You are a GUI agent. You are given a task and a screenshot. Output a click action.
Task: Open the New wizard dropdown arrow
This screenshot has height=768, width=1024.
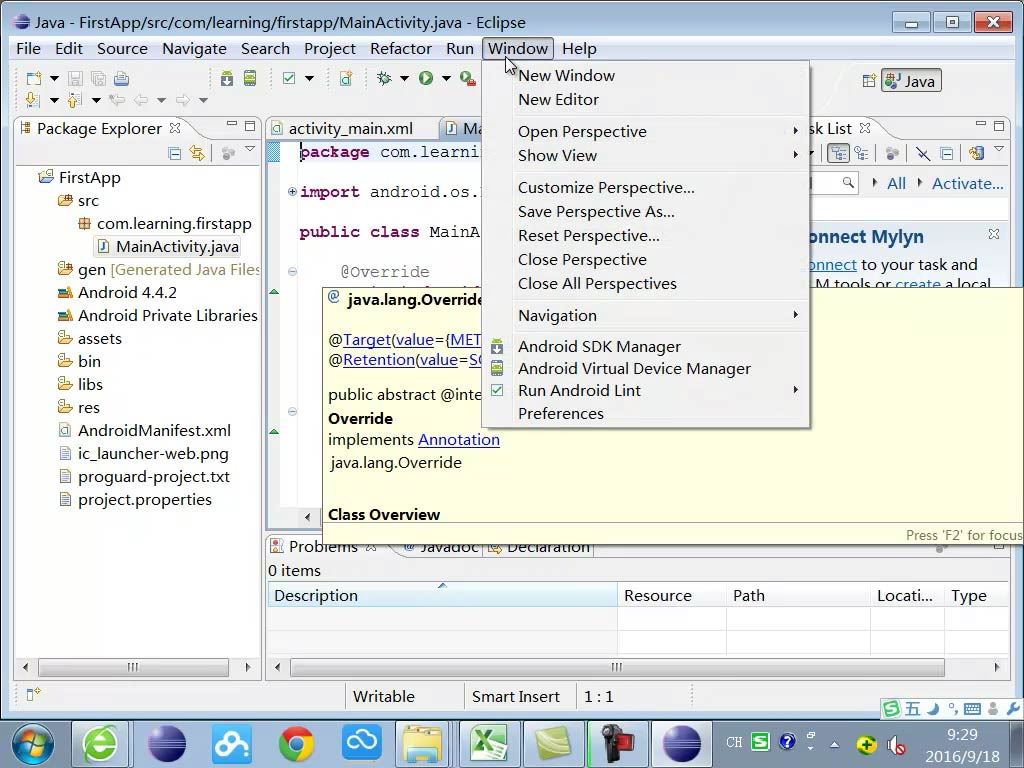(54, 79)
